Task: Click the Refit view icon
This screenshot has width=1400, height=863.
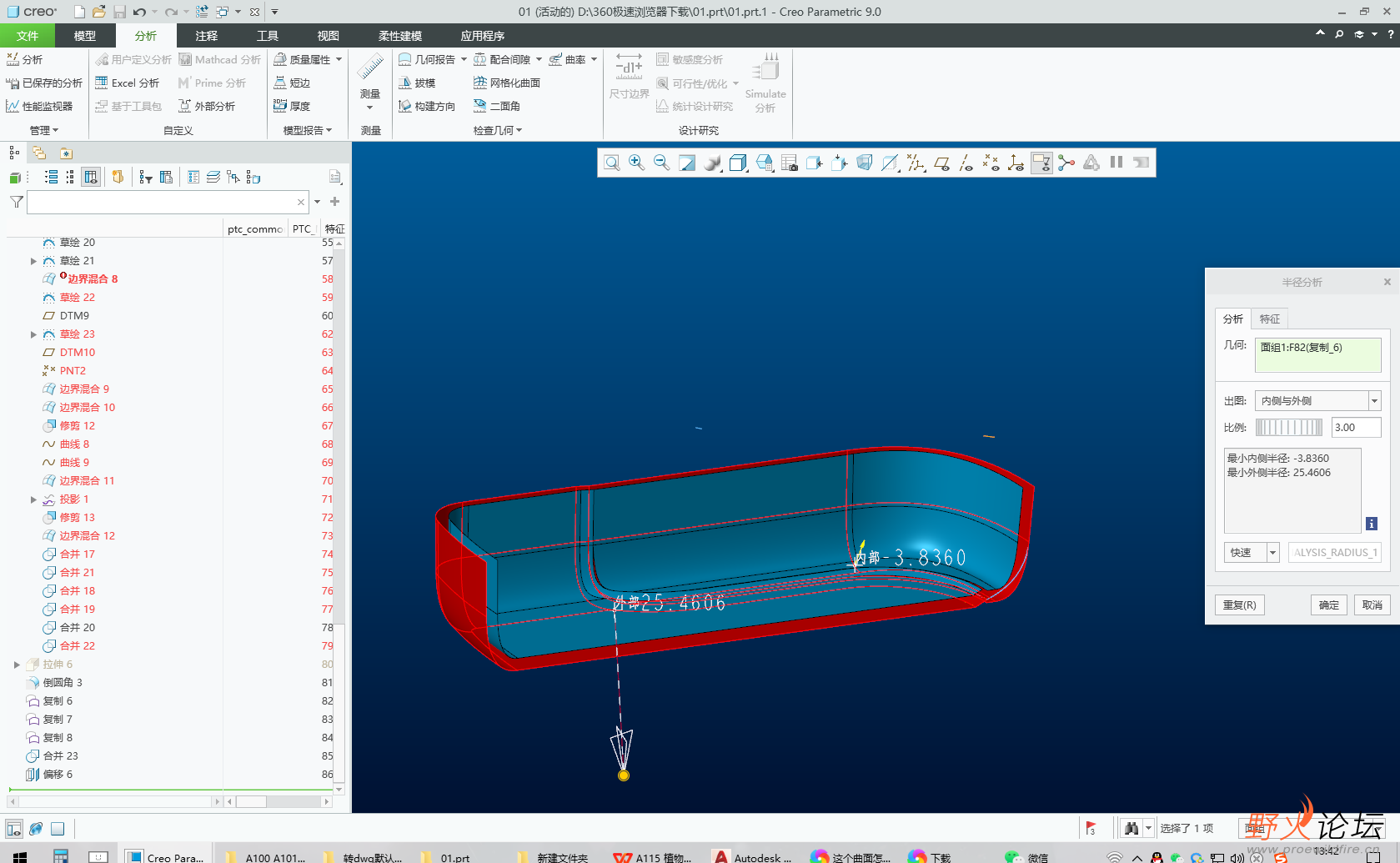Action: tap(612, 163)
